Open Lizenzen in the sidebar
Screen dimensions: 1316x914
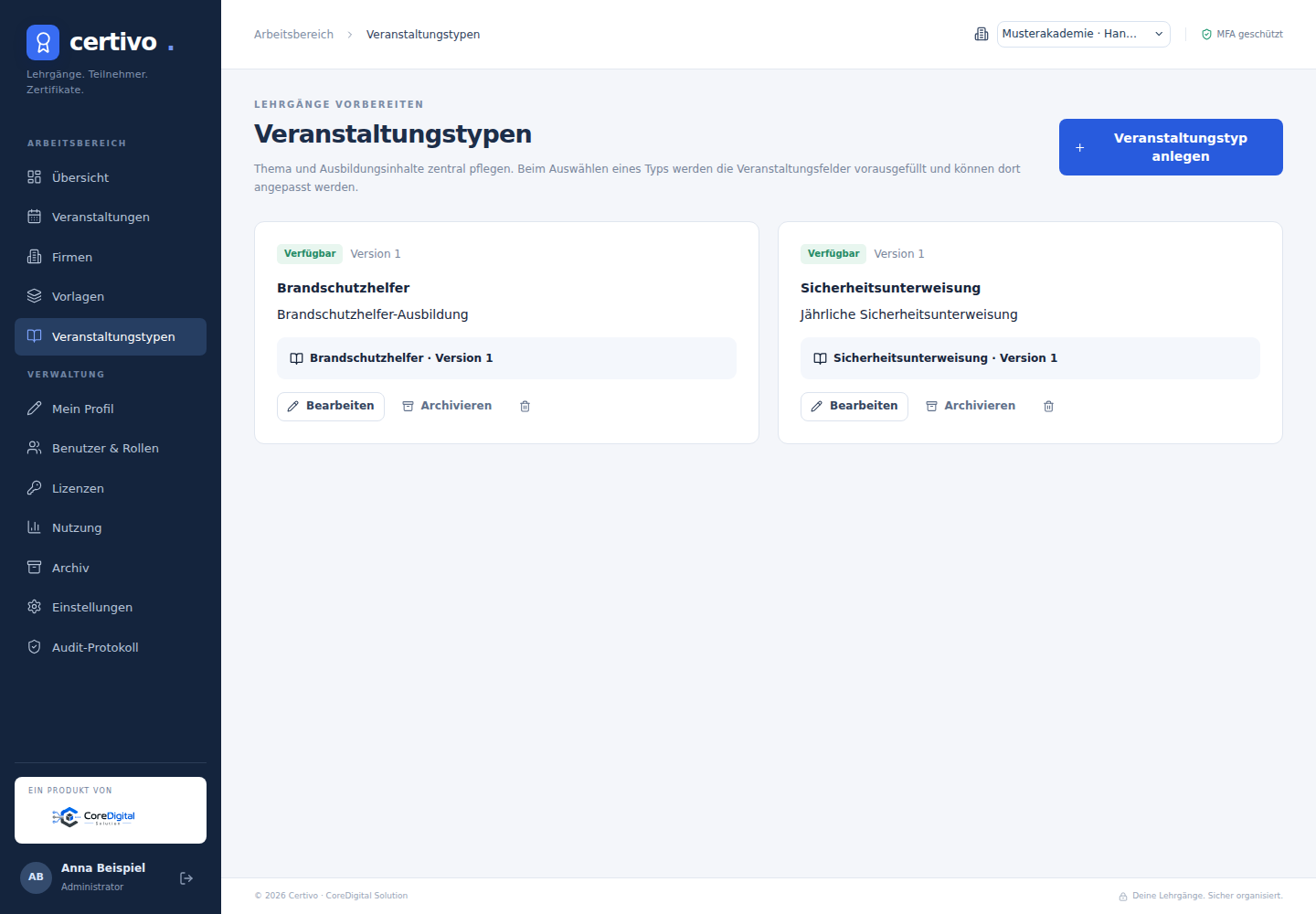(111, 488)
